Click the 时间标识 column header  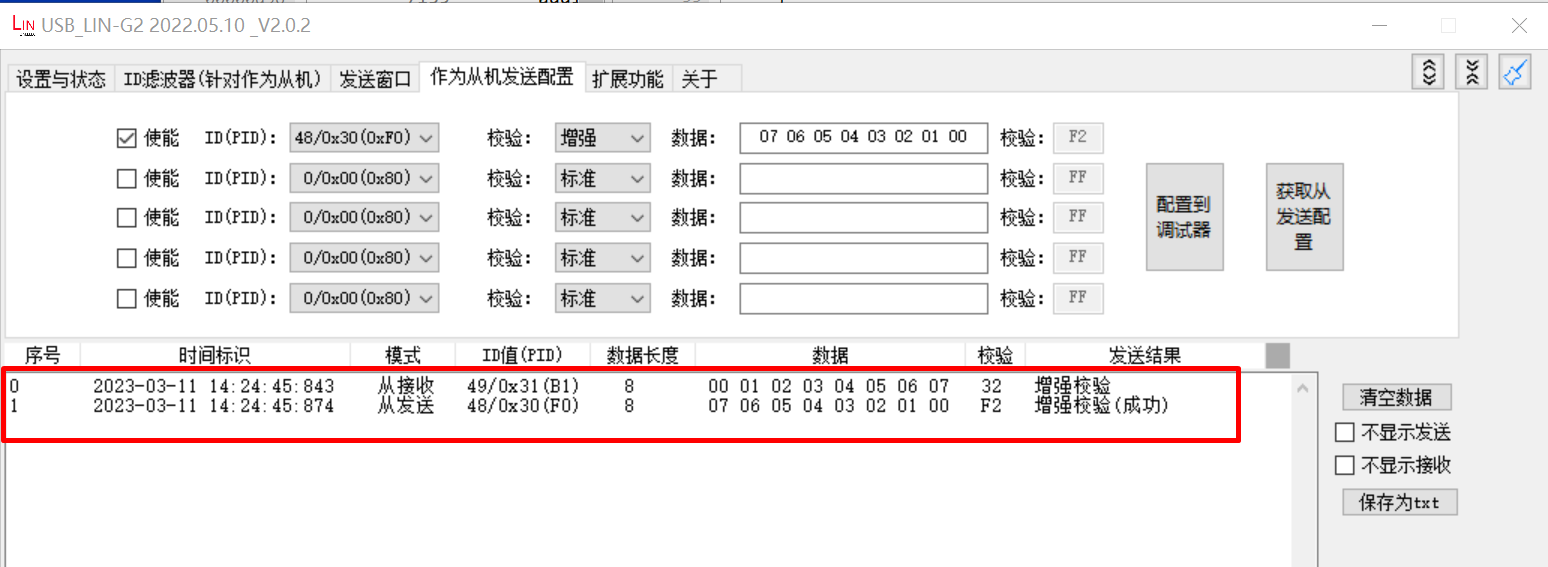coord(215,355)
